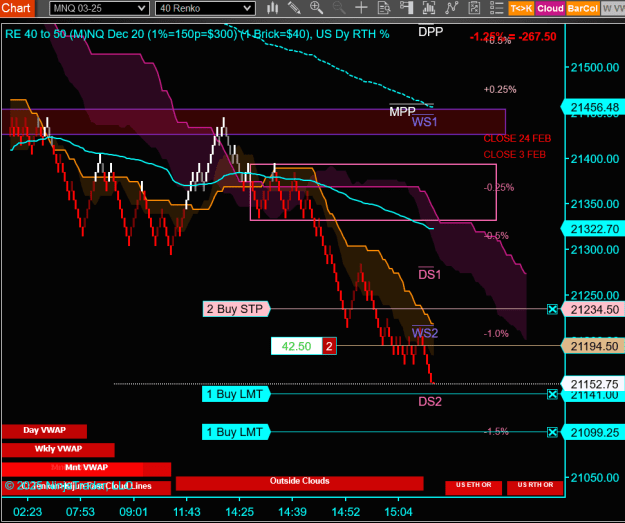Image resolution: width=625 pixels, height=523 pixels.
Task: Click the +0.25% level label
Action: [x=500, y=89]
